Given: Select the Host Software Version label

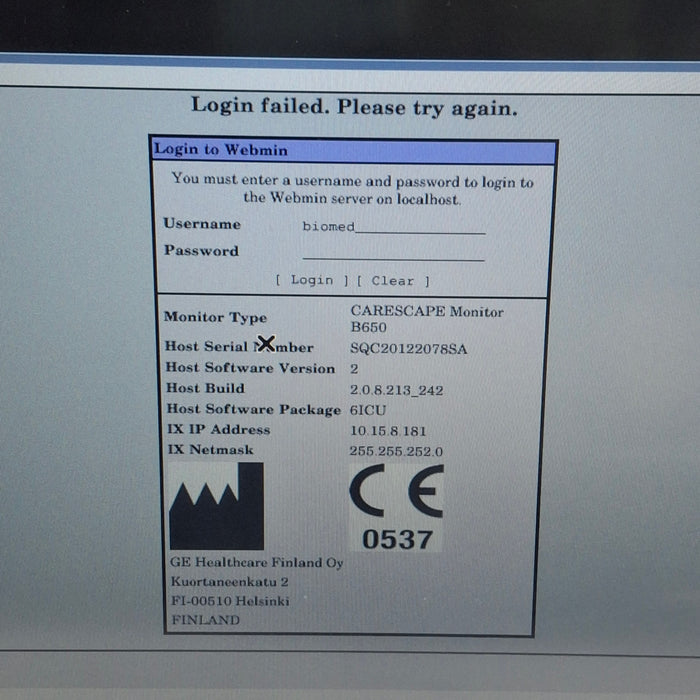Looking at the screenshot, I should [250, 368].
